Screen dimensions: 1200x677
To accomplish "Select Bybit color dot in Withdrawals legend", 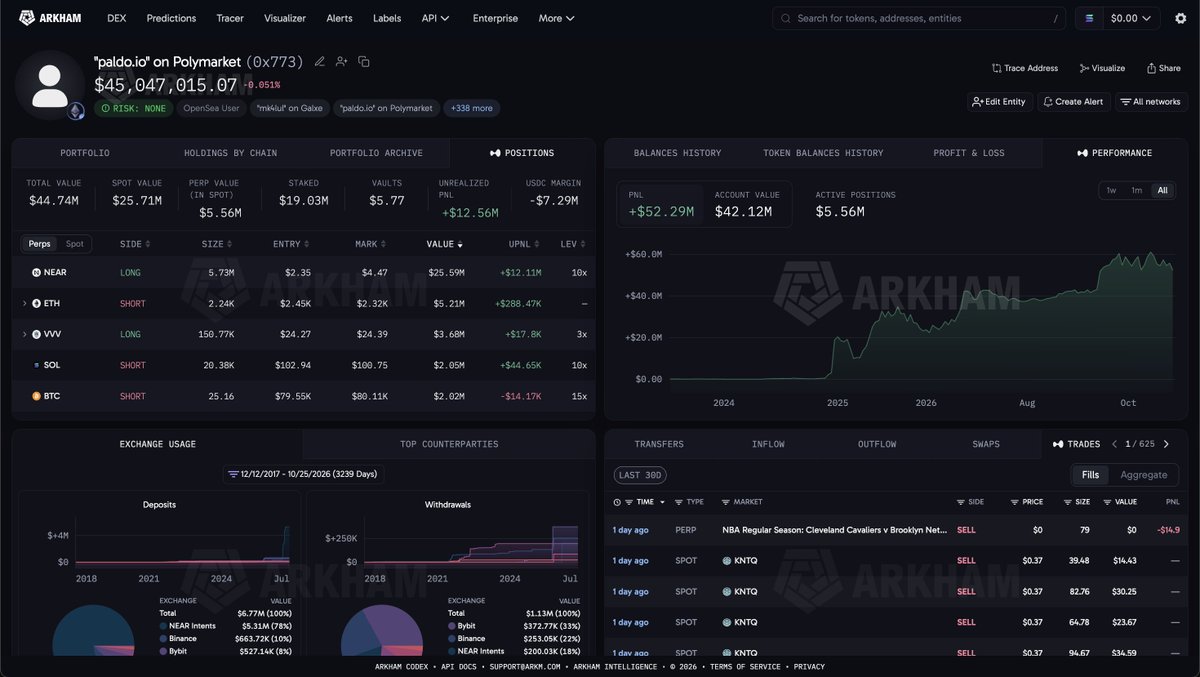I will click(451, 624).
